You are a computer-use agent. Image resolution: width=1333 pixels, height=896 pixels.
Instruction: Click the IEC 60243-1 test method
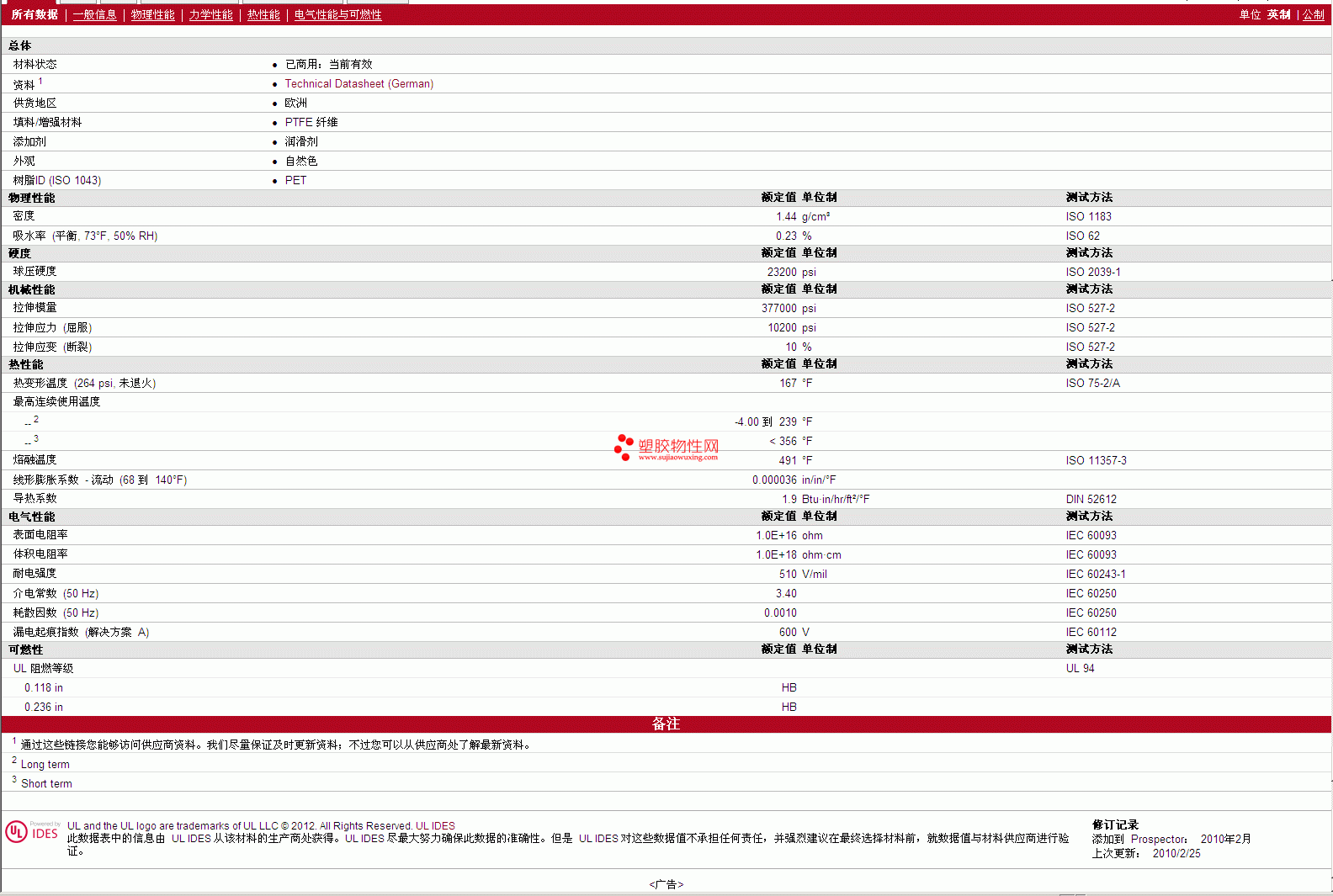pyautogui.click(x=1096, y=575)
